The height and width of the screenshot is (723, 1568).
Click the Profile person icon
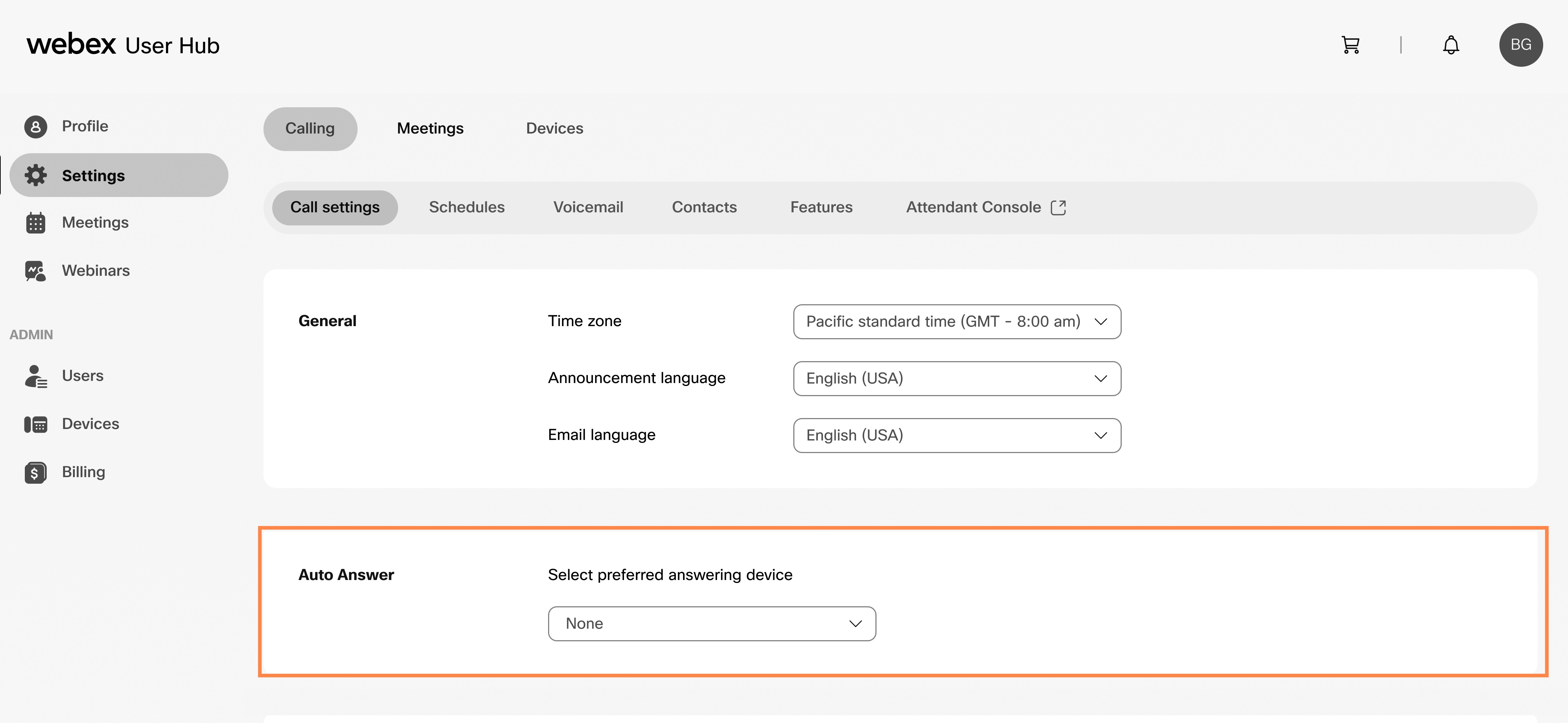coord(35,127)
